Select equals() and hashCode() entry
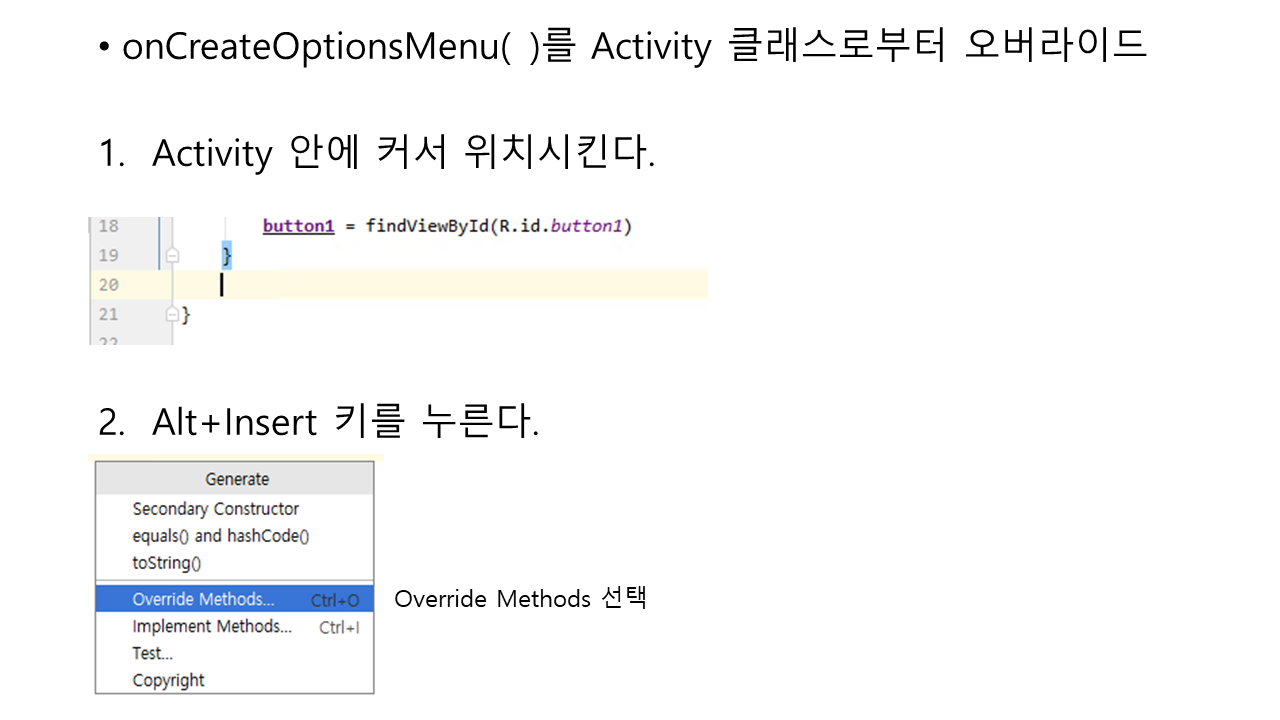This screenshot has height=720, width=1280. tap(221, 536)
